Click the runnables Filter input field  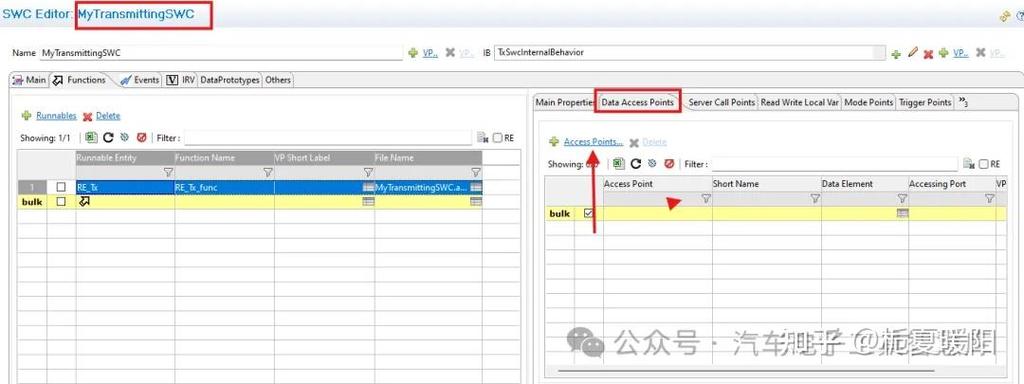327,138
